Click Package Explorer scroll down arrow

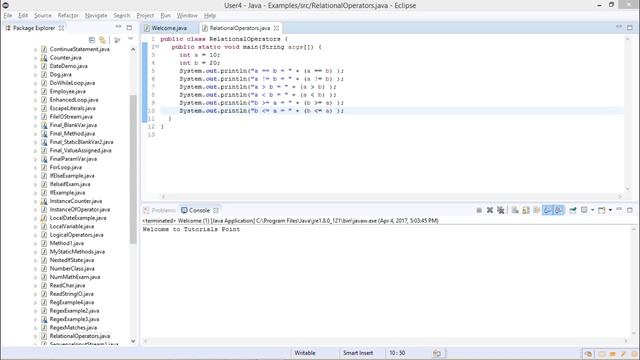pyautogui.click(x=133, y=341)
